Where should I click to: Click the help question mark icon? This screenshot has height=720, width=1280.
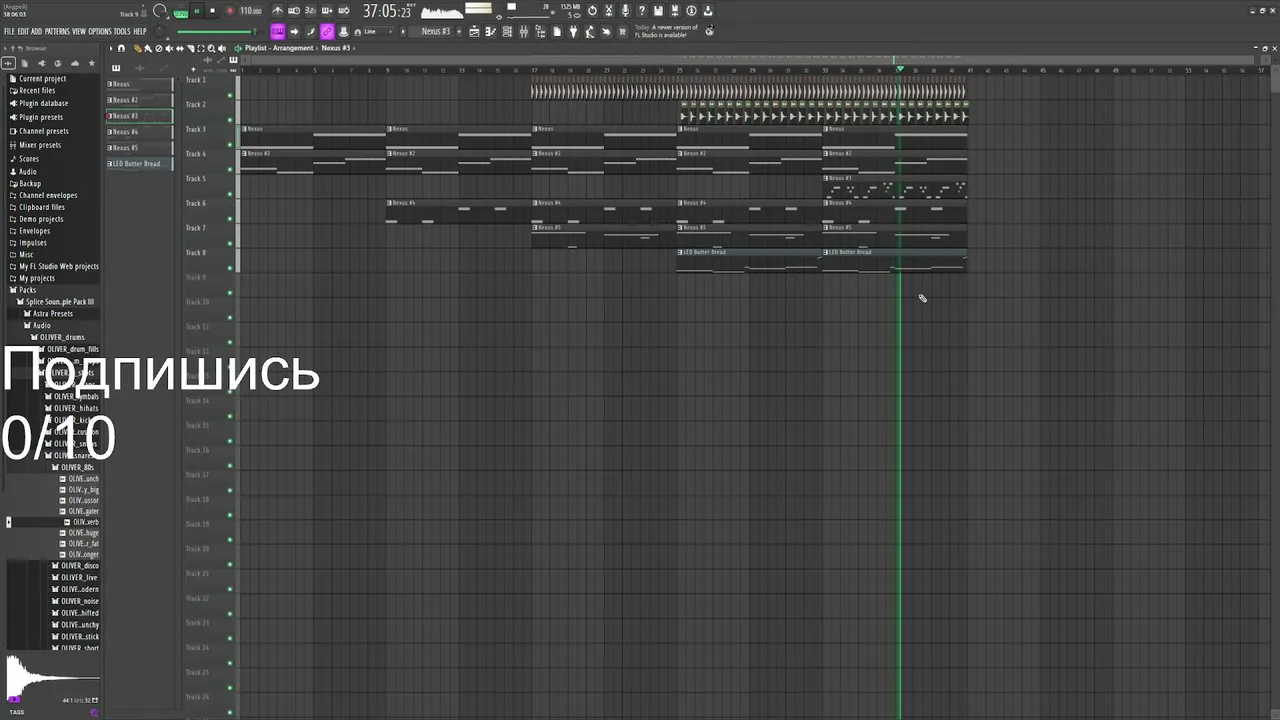pyautogui.click(x=642, y=11)
